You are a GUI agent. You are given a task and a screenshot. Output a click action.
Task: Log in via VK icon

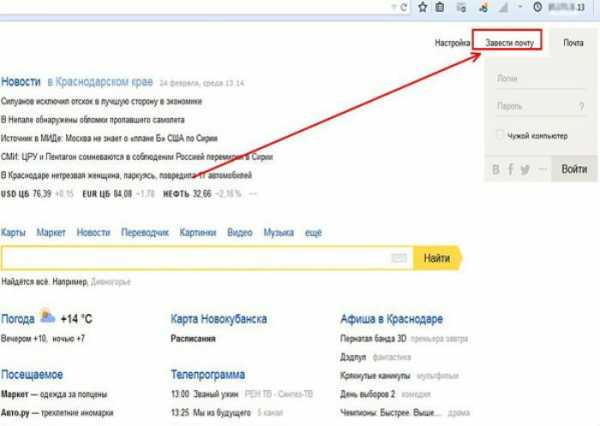pos(496,169)
